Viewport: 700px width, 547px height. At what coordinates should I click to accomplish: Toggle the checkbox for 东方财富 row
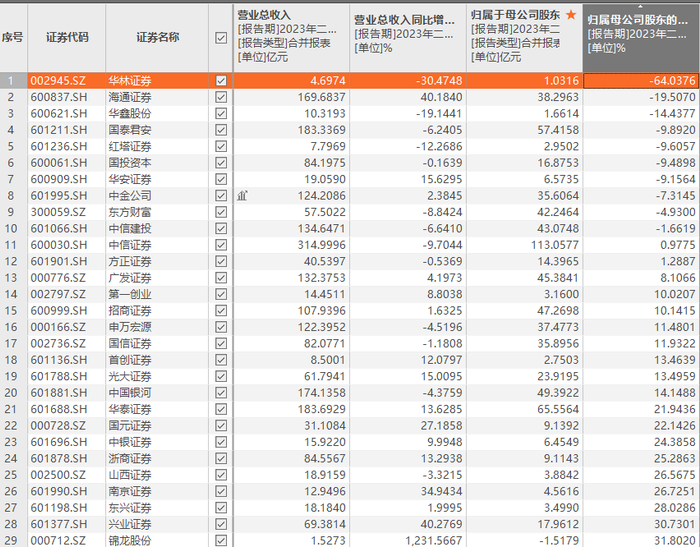click(x=221, y=212)
